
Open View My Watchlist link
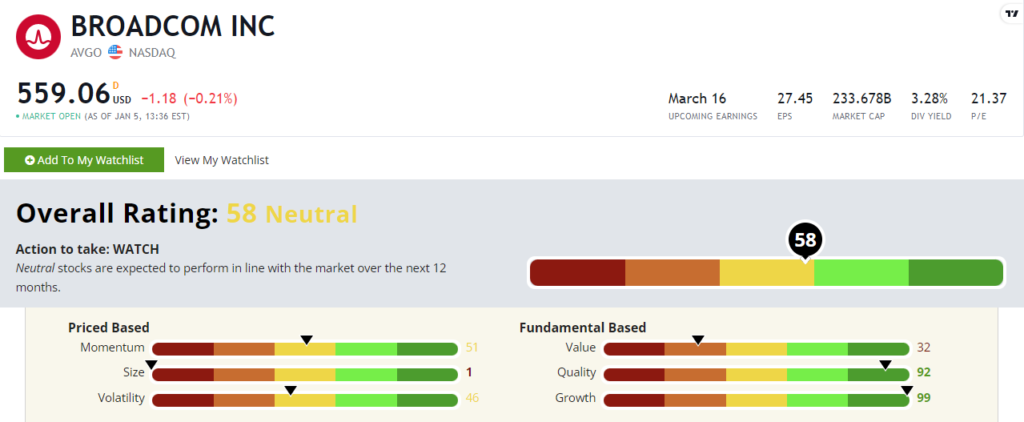coord(222,160)
